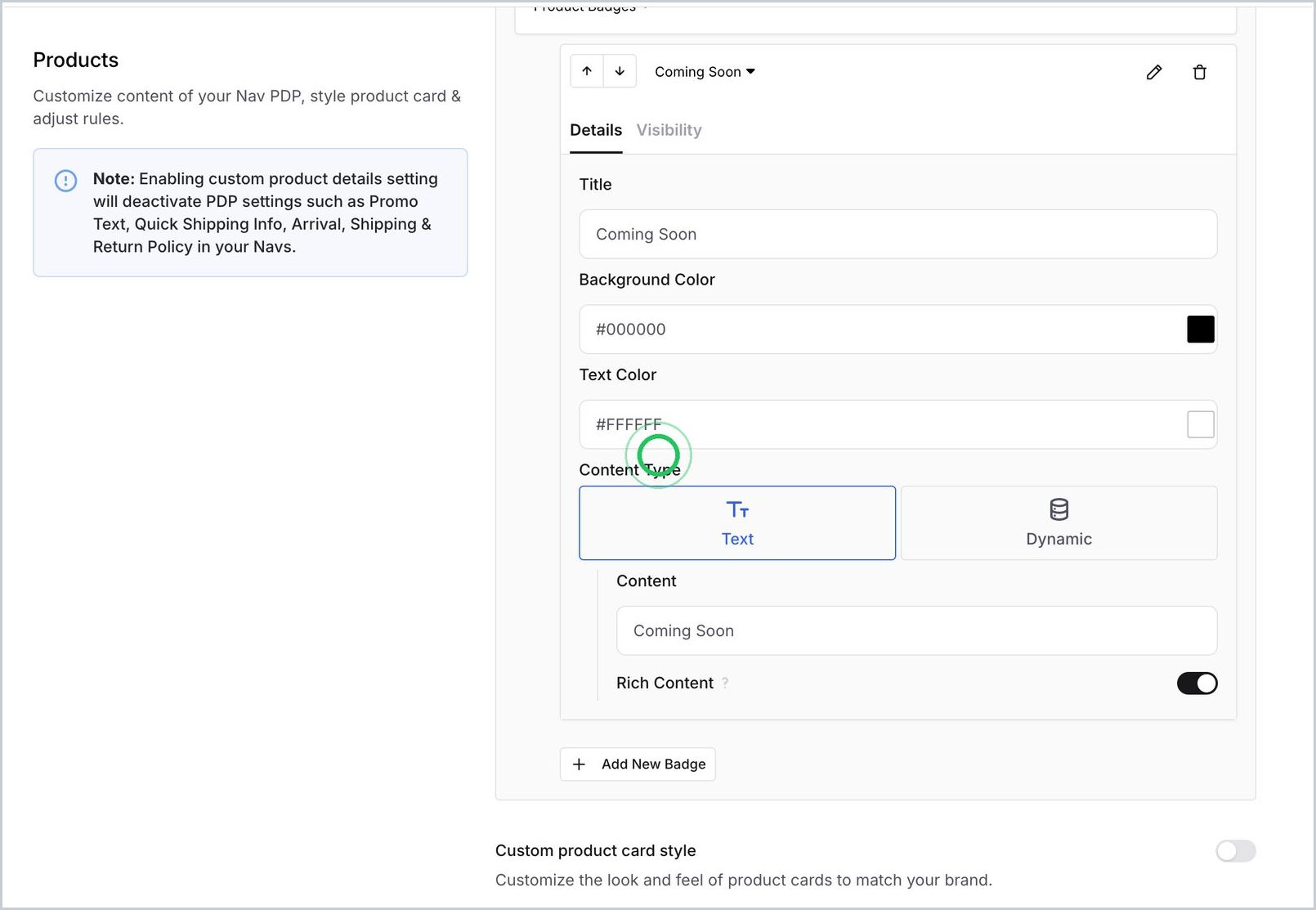Turn off the Rich Content toggle

pyautogui.click(x=1197, y=683)
